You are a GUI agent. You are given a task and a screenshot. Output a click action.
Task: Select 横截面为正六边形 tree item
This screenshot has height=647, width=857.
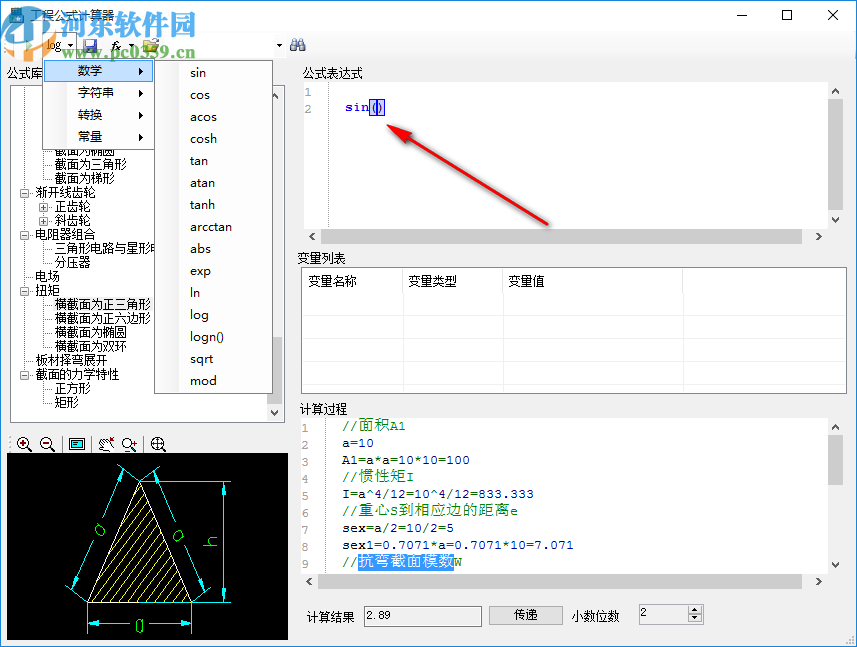[103, 318]
